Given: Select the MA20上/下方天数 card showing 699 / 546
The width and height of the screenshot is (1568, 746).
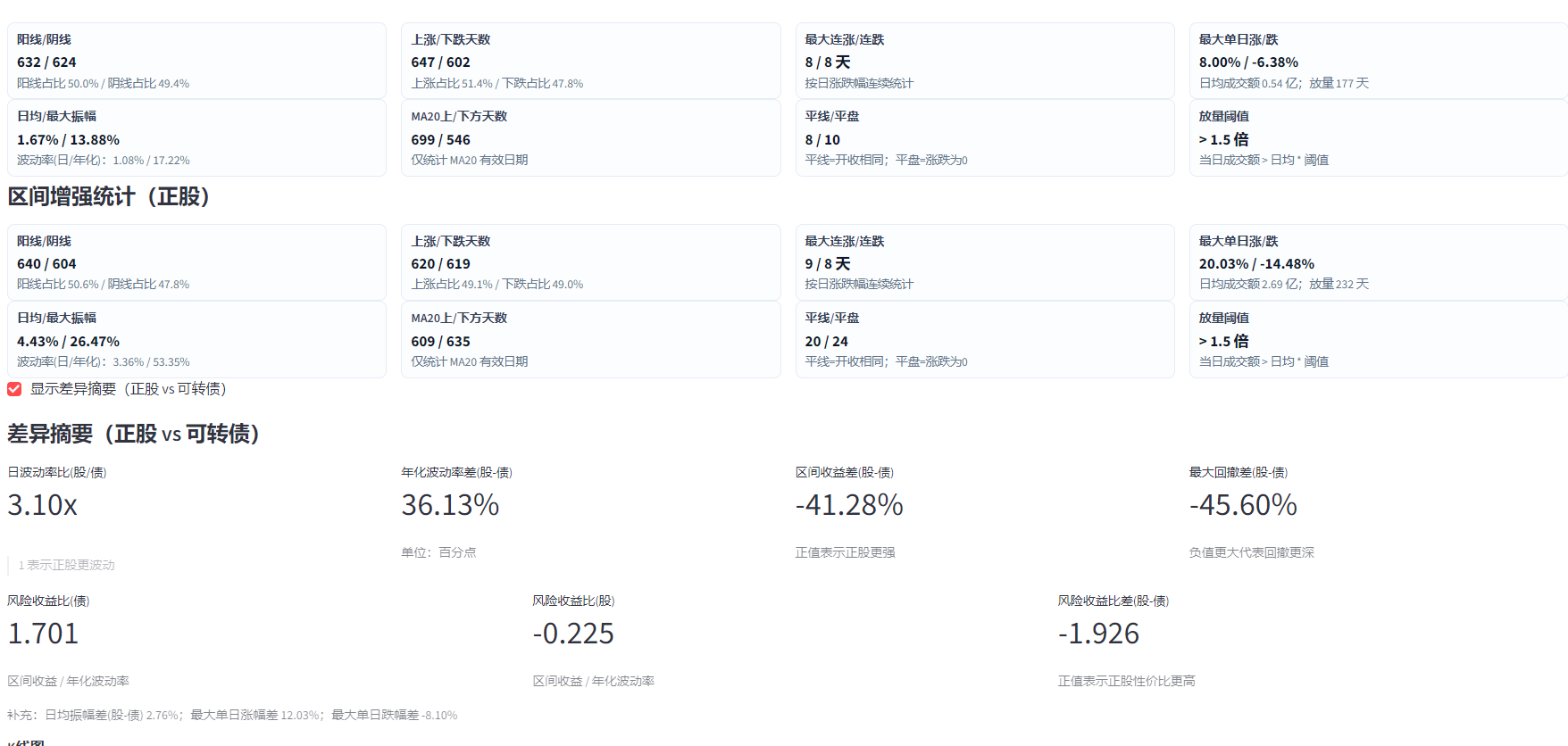Looking at the screenshot, I should (x=590, y=137).
